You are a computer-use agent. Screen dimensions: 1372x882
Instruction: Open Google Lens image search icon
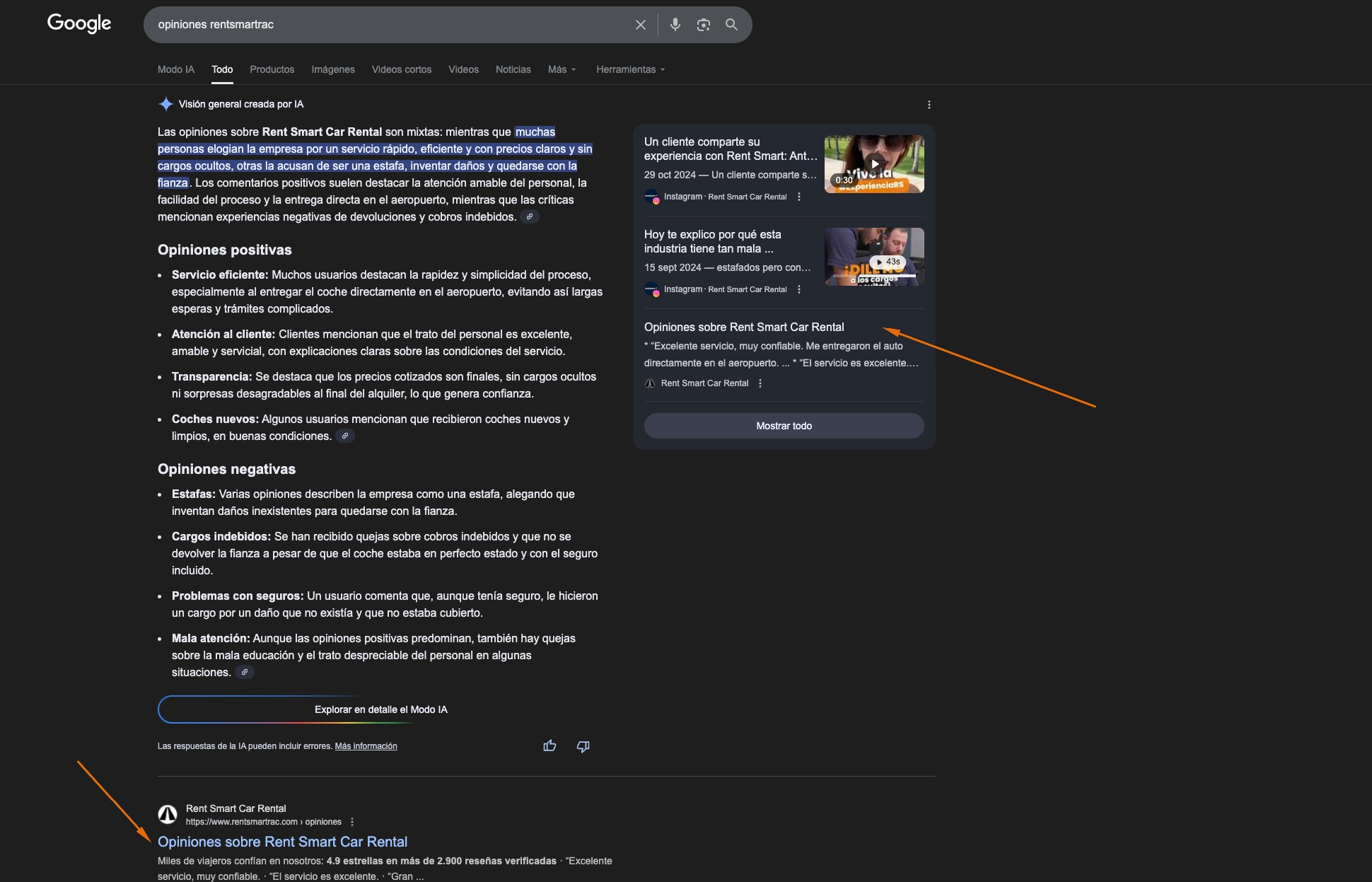click(x=703, y=25)
